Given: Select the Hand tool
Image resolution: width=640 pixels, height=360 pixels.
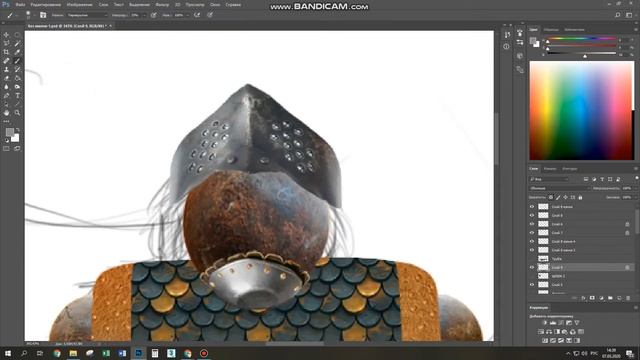Looking at the screenshot, I should click(x=6, y=113).
